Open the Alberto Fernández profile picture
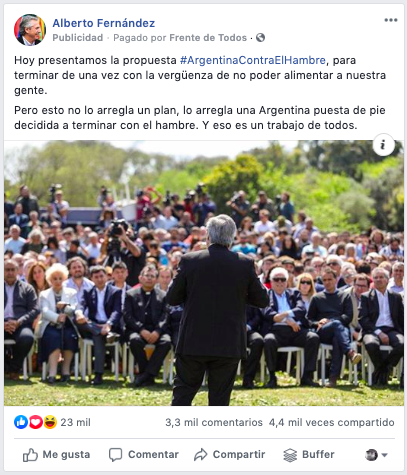The height and width of the screenshot is (475, 407). [30, 30]
